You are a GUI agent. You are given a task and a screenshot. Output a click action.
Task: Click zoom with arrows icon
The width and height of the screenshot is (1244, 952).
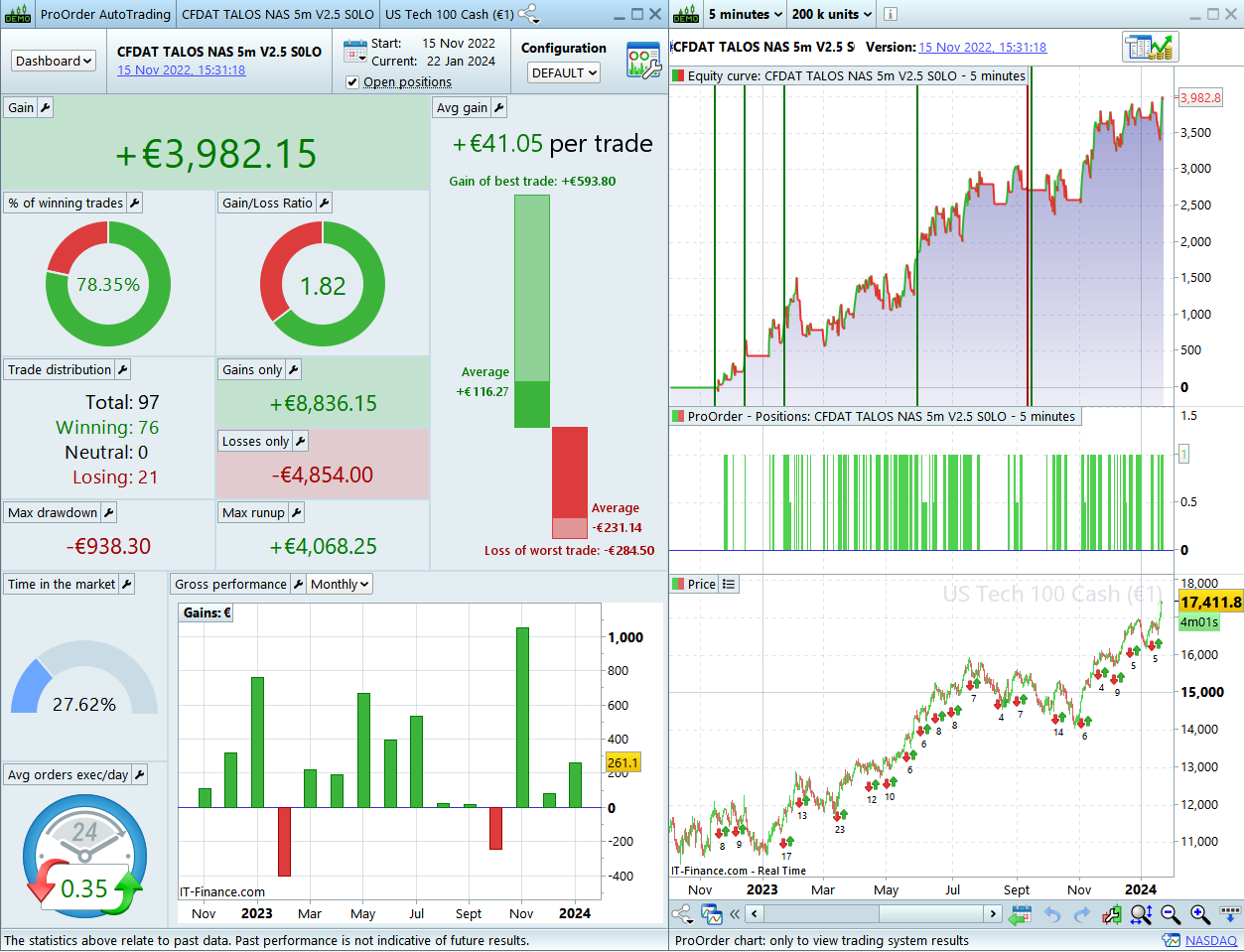[1142, 914]
